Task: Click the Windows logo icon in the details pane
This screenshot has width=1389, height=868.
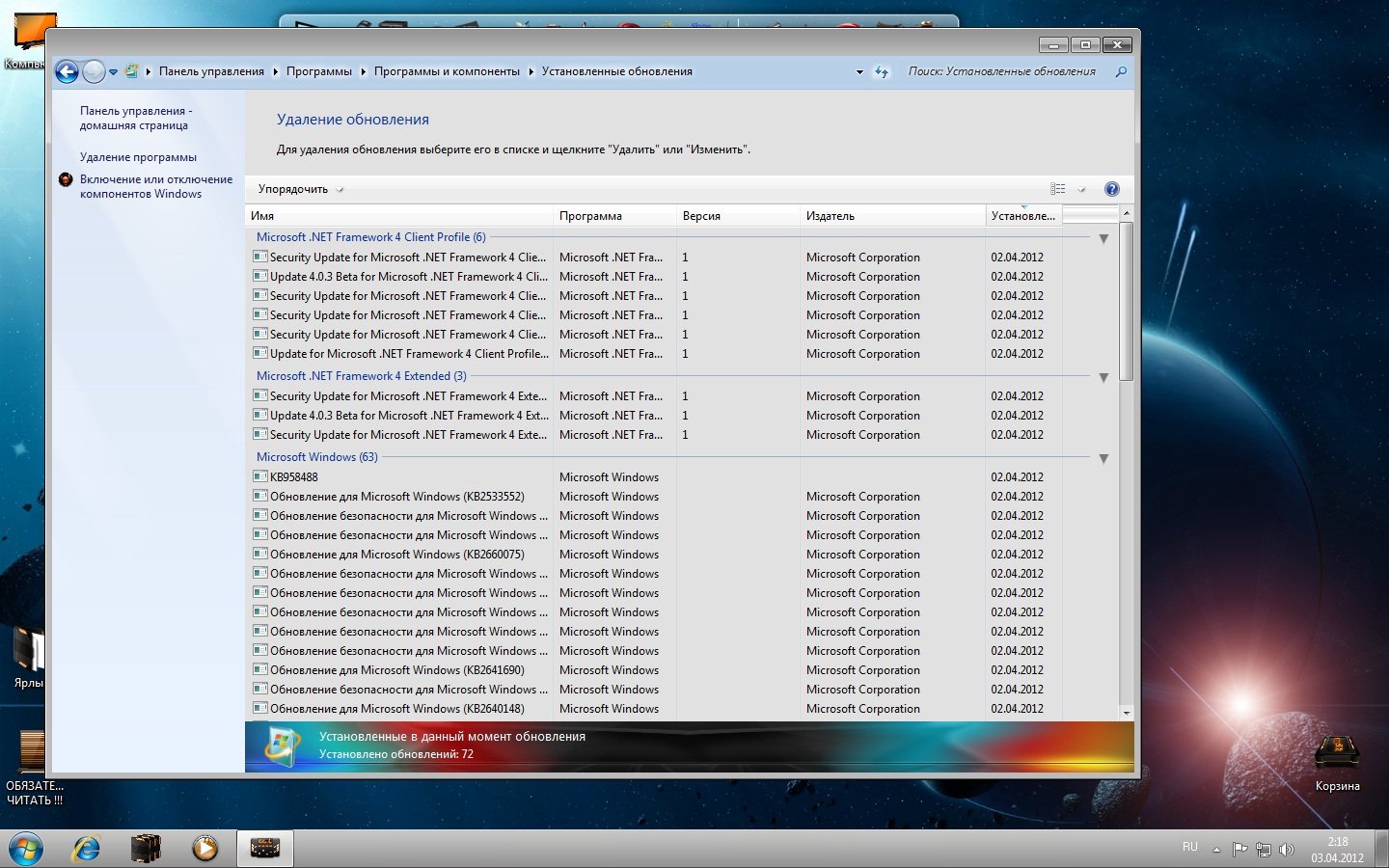Action: pyautogui.click(x=281, y=746)
